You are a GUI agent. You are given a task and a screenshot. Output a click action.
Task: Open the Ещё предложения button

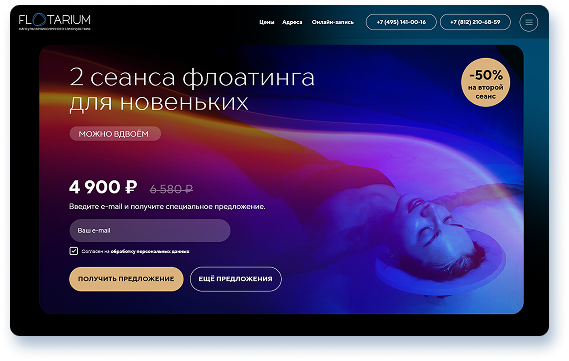[x=236, y=279]
